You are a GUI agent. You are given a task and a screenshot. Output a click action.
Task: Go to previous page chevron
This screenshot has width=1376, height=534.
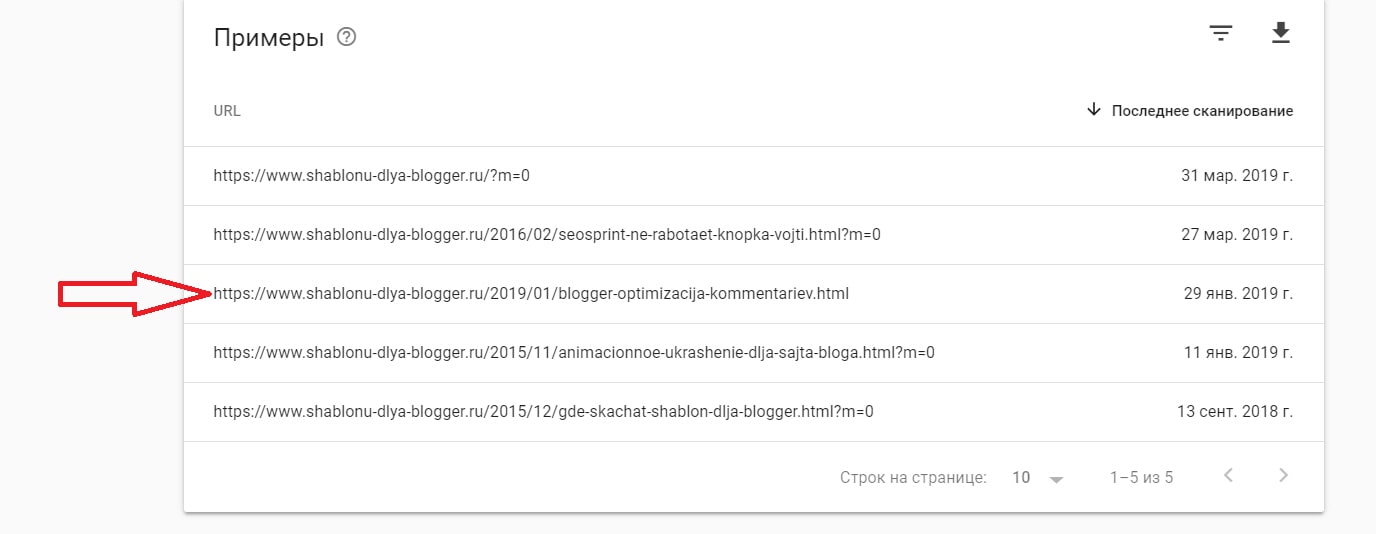click(x=1229, y=476)
